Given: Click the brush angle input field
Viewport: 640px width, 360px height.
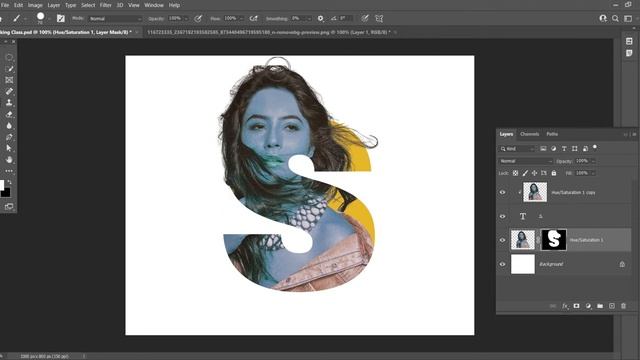Looking at the screenshot, I should coord(344,18).
